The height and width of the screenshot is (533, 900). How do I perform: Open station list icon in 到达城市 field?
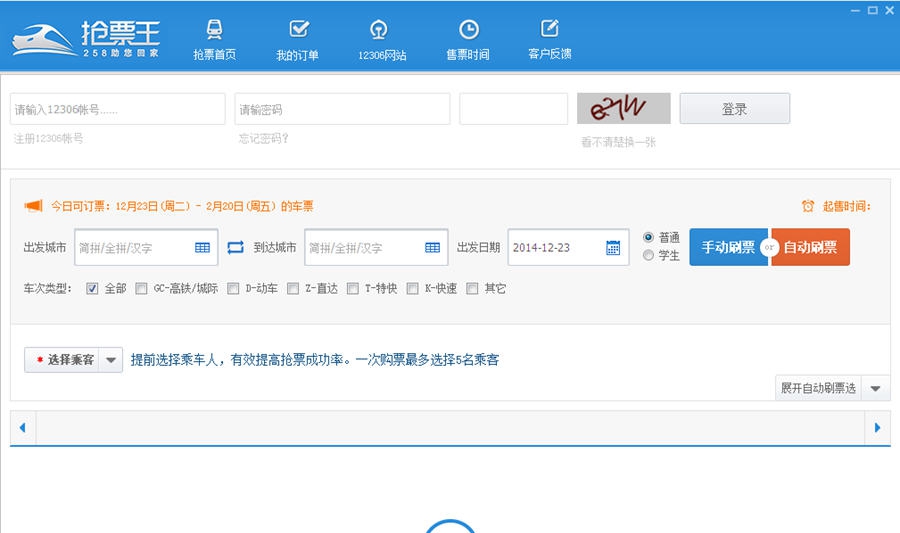(432, 247)
